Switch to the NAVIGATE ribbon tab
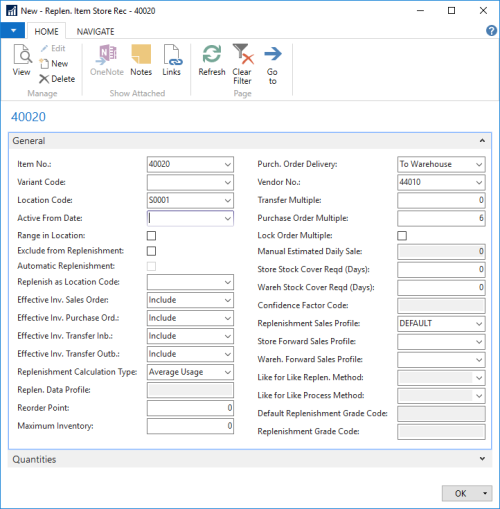500x509 pixels. pyautogui.click(x=96, y=32)
